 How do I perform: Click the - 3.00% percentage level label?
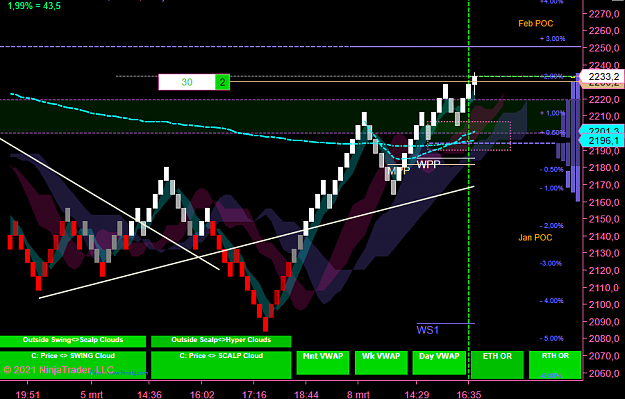[x=550, y=263]
